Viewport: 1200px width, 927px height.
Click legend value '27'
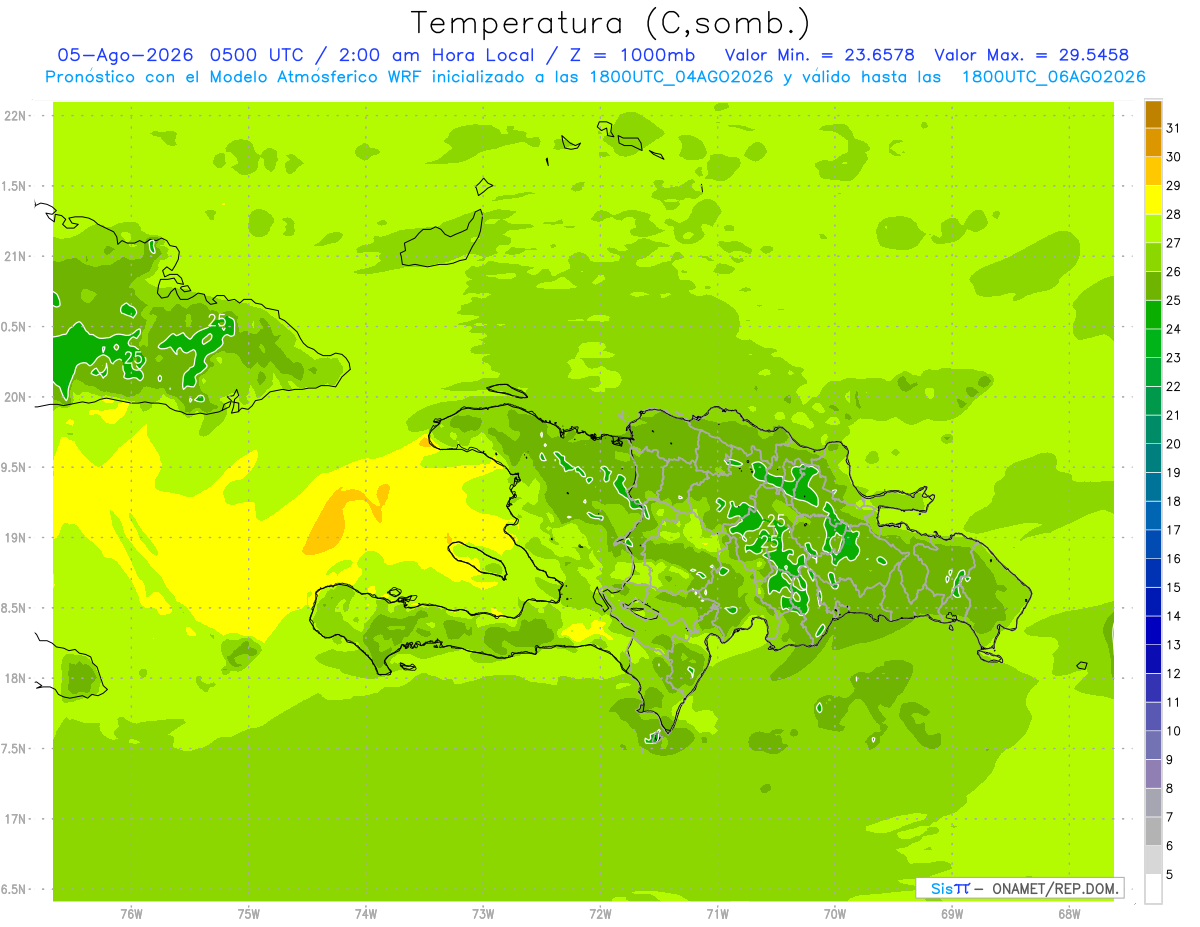tap(1174, 243)
